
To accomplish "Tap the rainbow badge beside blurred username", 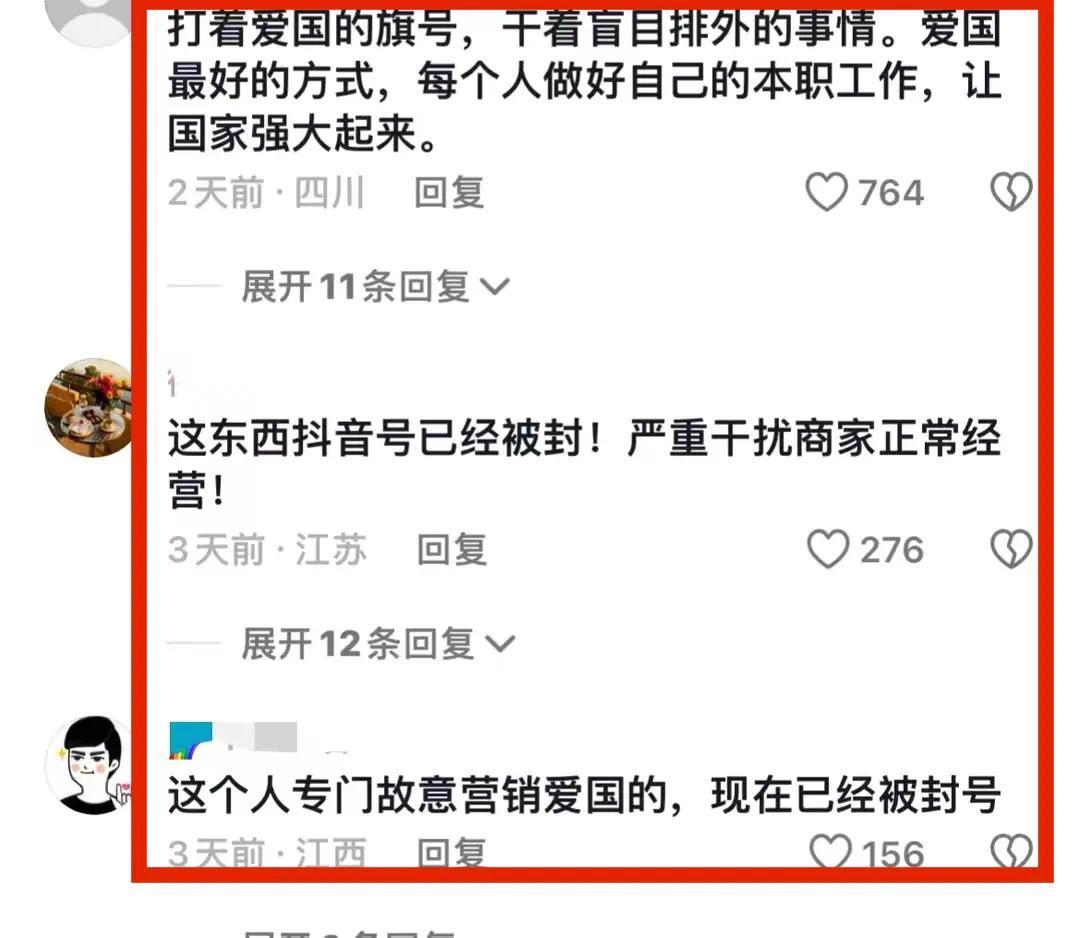I will coord(190,741).
